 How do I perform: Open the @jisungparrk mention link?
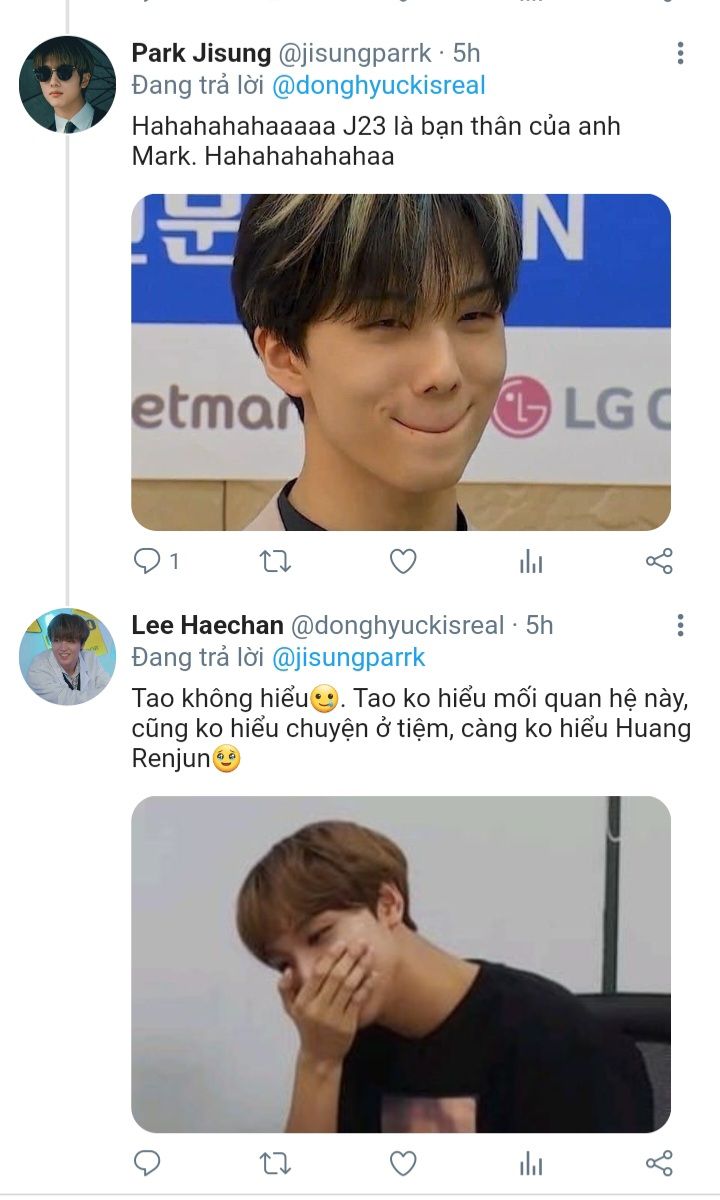click(349, 658)
